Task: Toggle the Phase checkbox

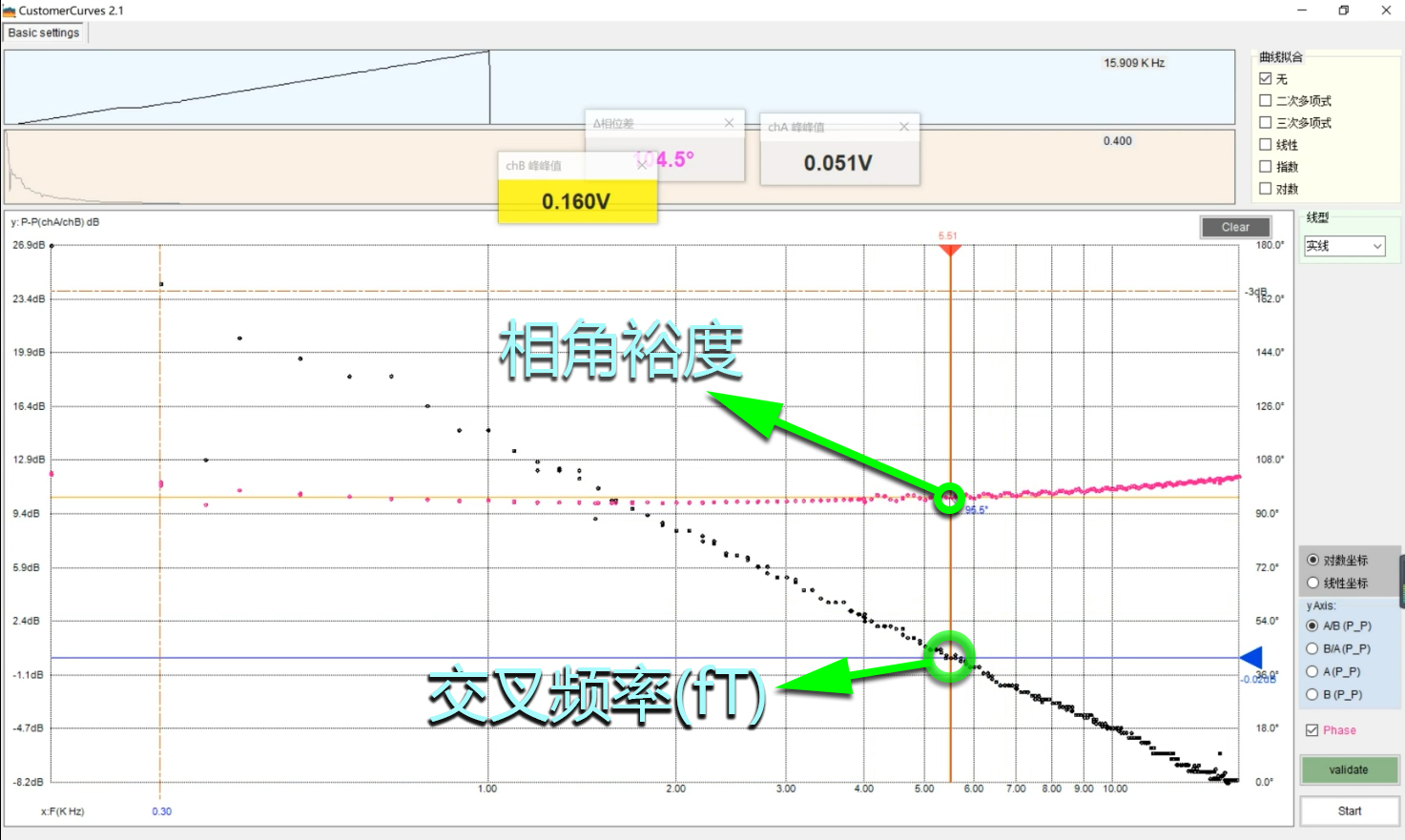Action: (x=1312, y=730)
